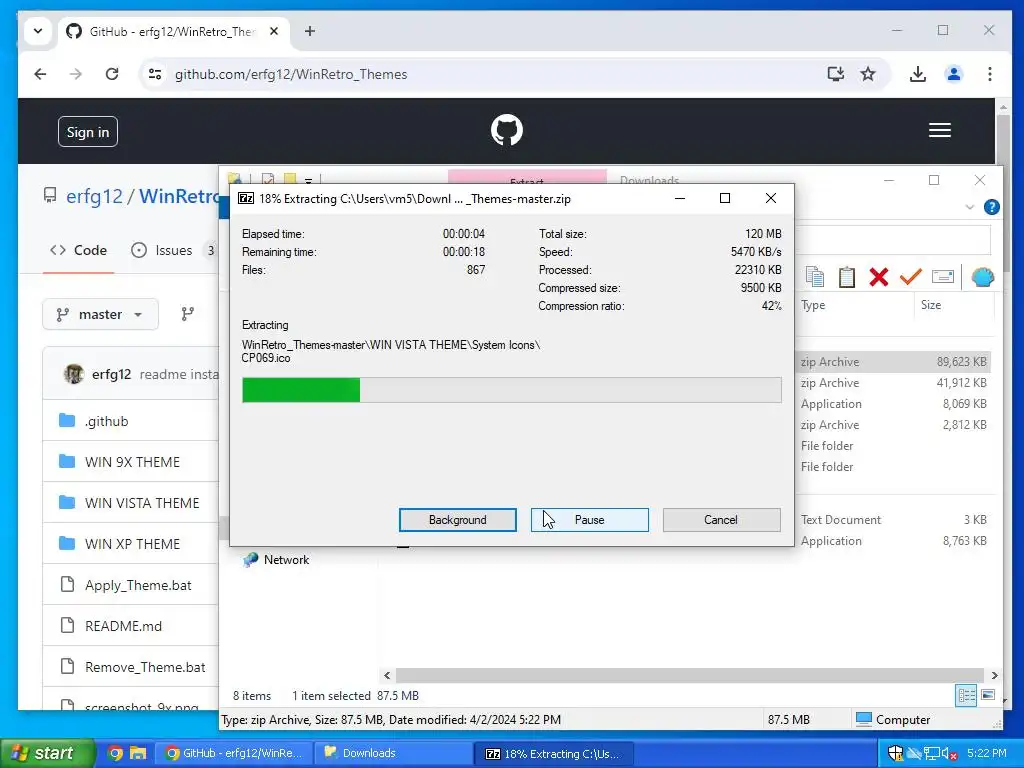Click the network tray icon

[932, 753]
